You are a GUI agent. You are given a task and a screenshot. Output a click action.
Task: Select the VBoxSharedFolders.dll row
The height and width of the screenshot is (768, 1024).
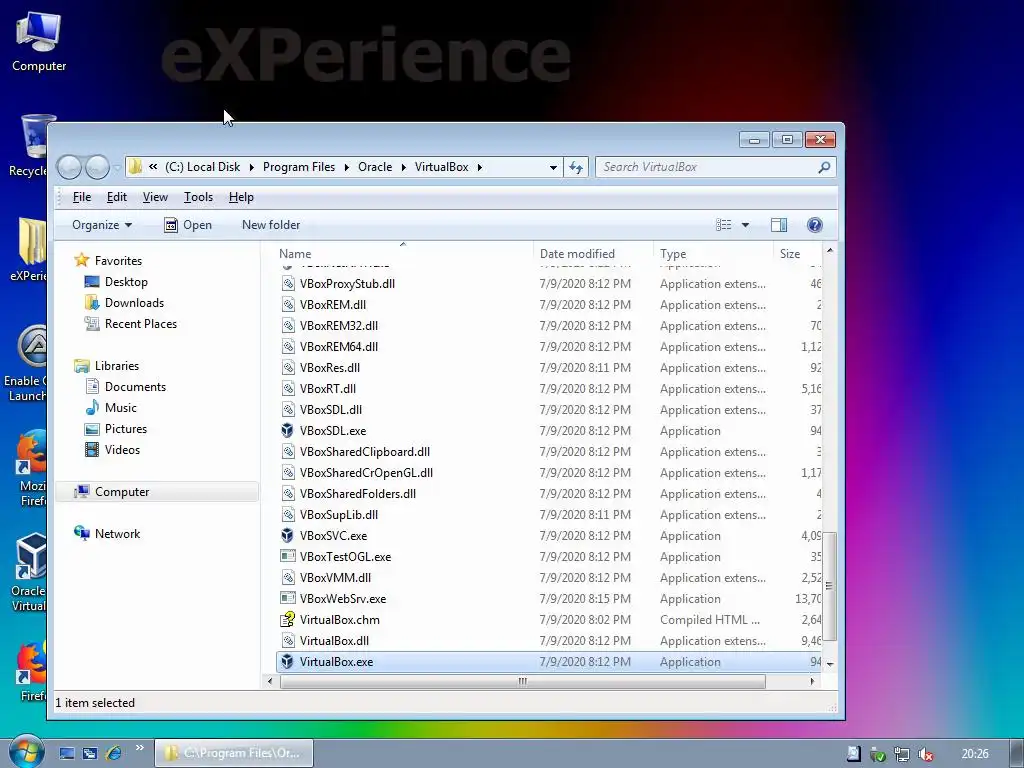coord(549,494)
